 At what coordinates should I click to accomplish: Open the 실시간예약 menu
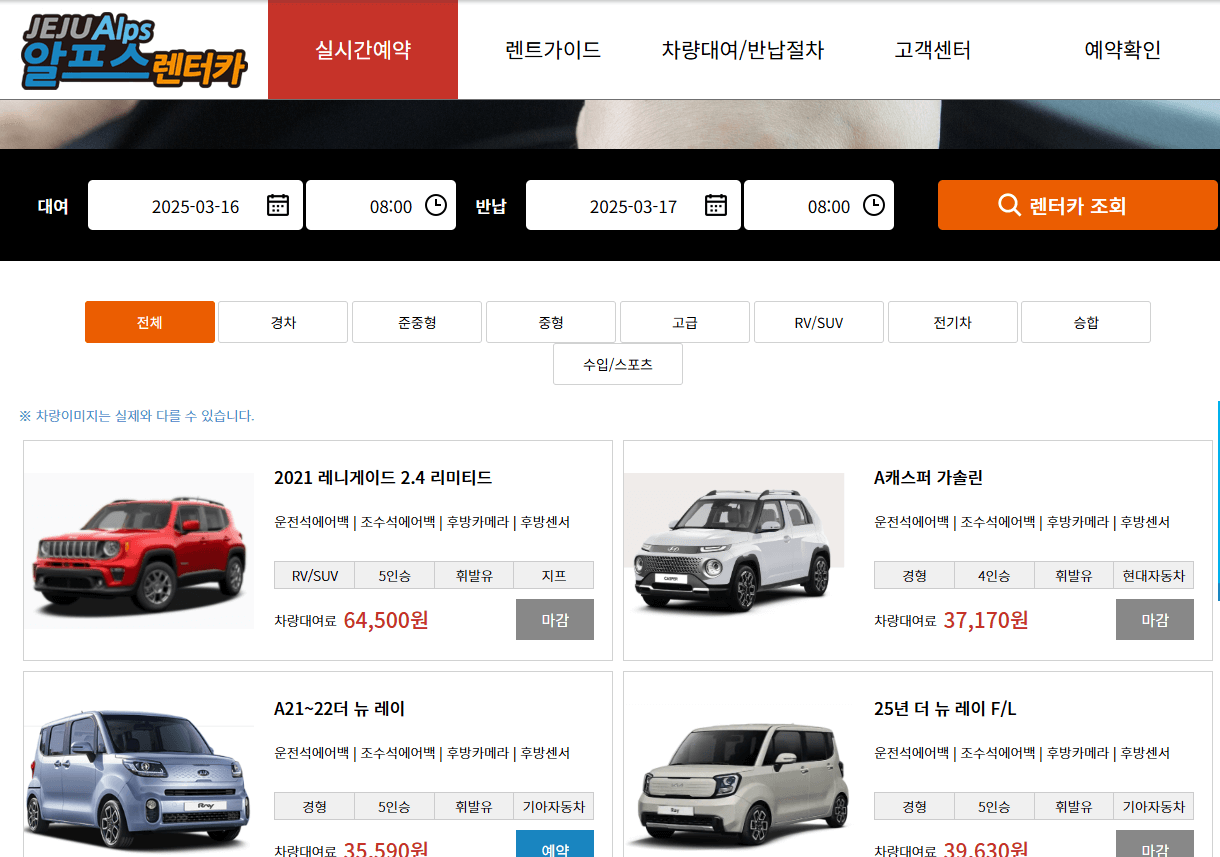[363, 50]
